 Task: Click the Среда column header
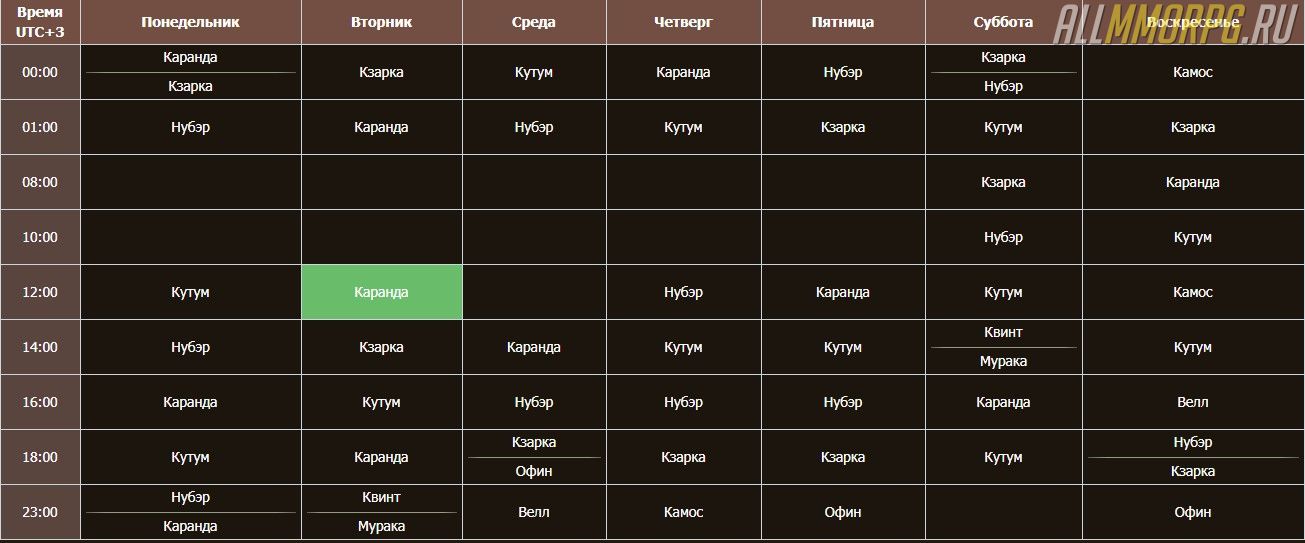533,22
